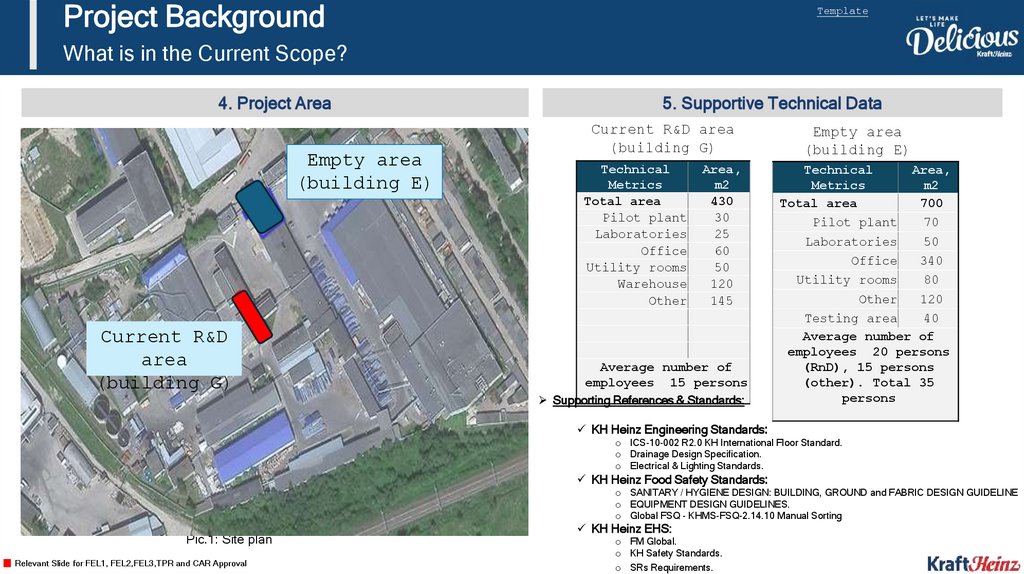
Task: Select Other value 120 in building E table
Action: tap(931, 300)
